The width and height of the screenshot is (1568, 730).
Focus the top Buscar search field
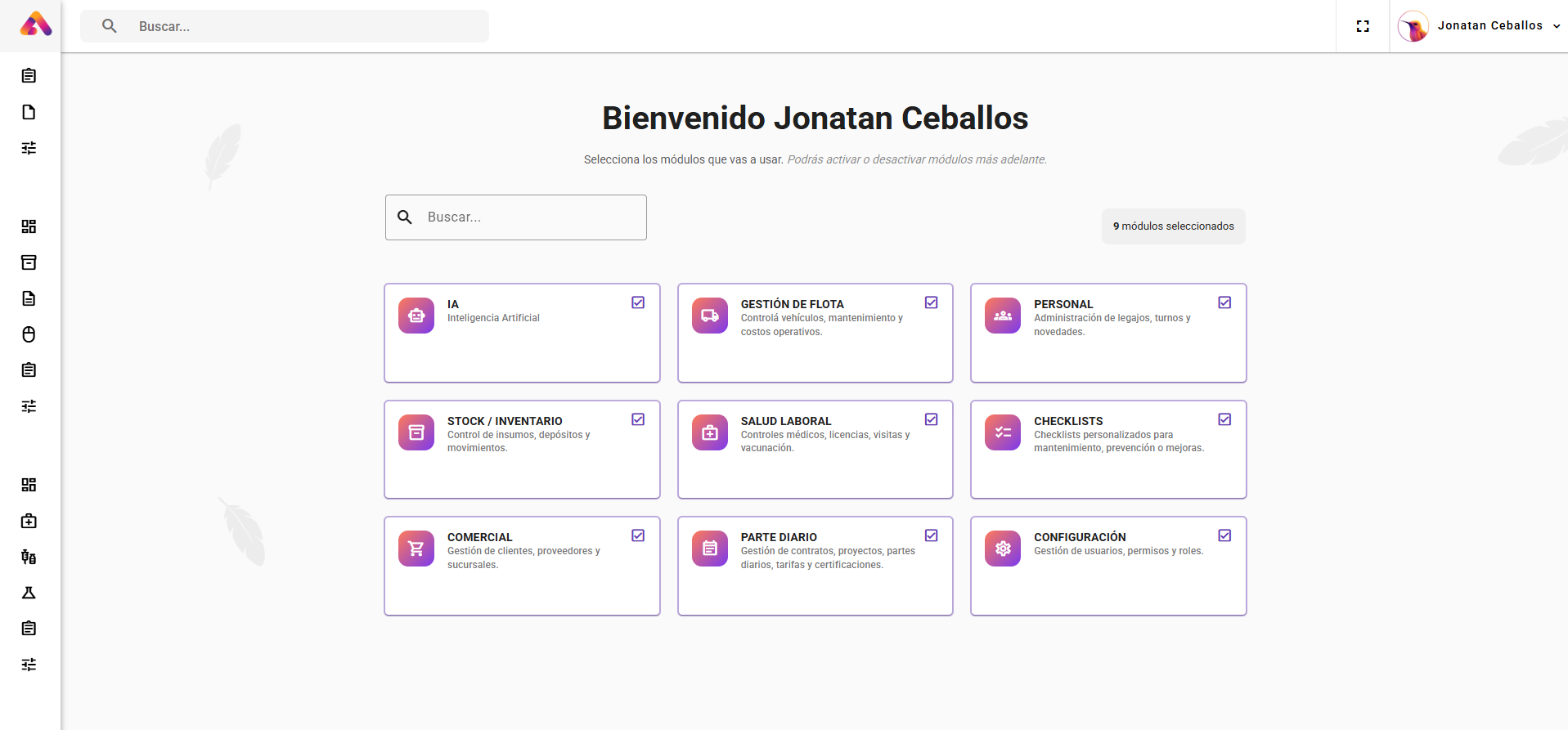click(x=285, y=26)
